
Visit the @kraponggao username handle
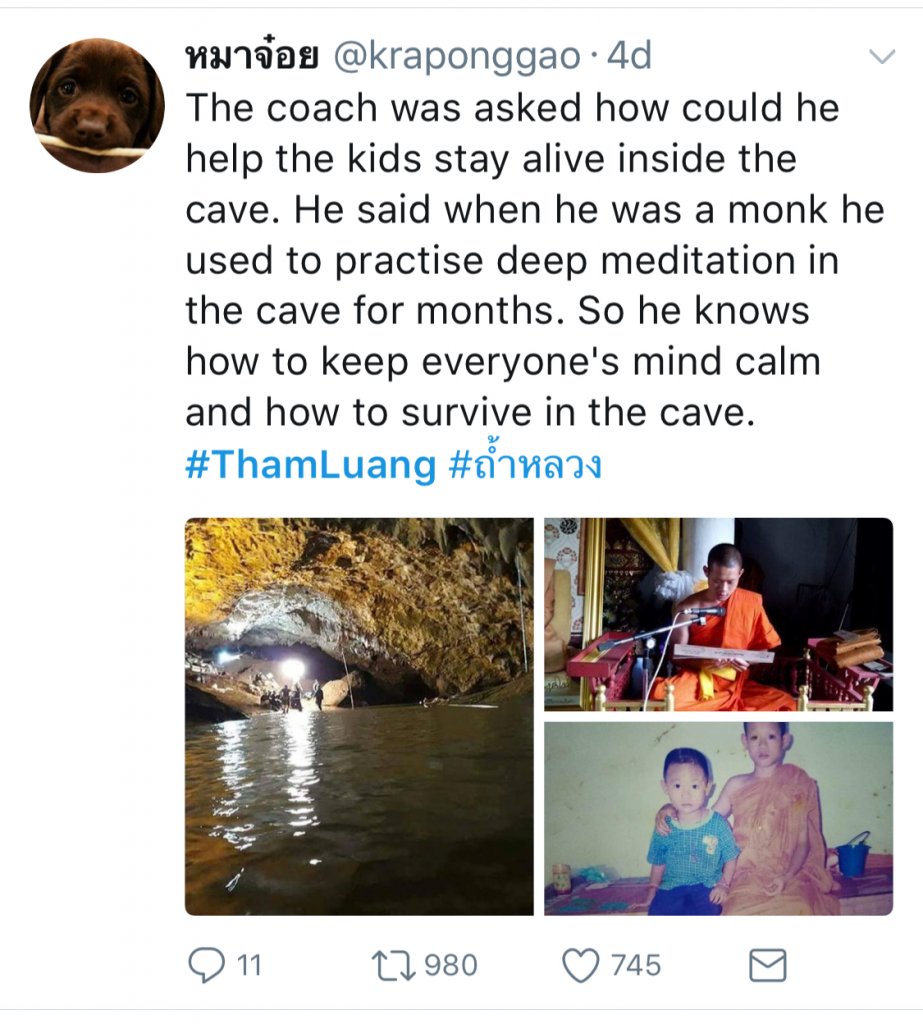[x=455, y=57]
